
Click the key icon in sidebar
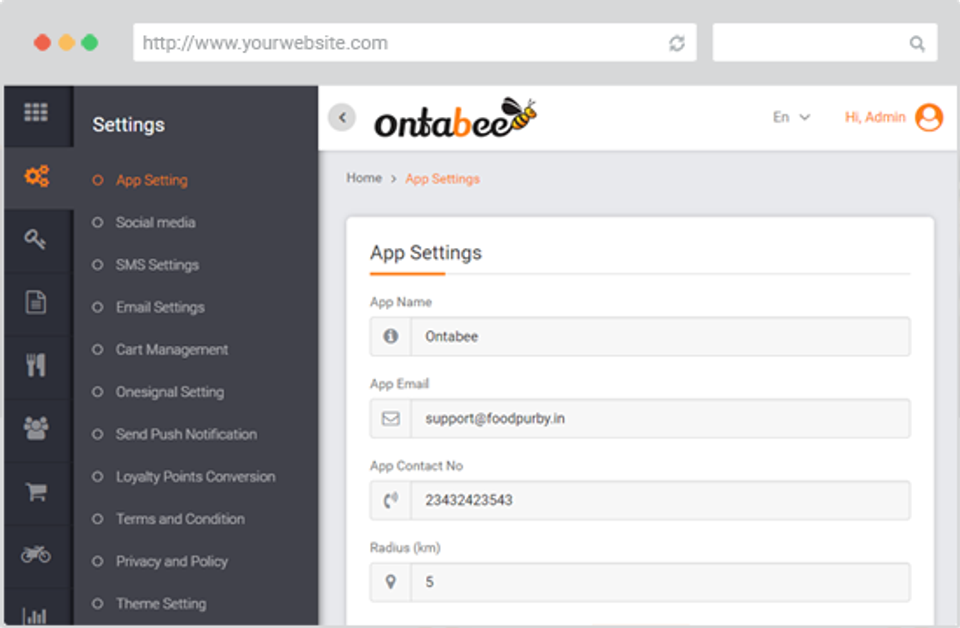point(37,239)
